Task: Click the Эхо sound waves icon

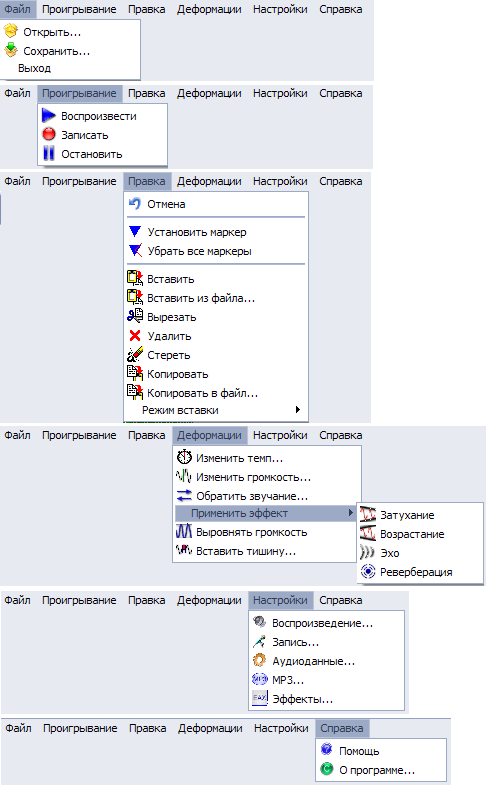Action: coord(367,552)
